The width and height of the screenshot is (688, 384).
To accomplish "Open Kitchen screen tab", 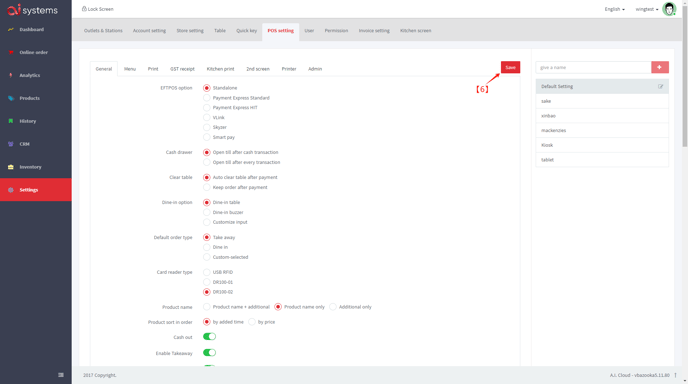I will coord(416,31).
